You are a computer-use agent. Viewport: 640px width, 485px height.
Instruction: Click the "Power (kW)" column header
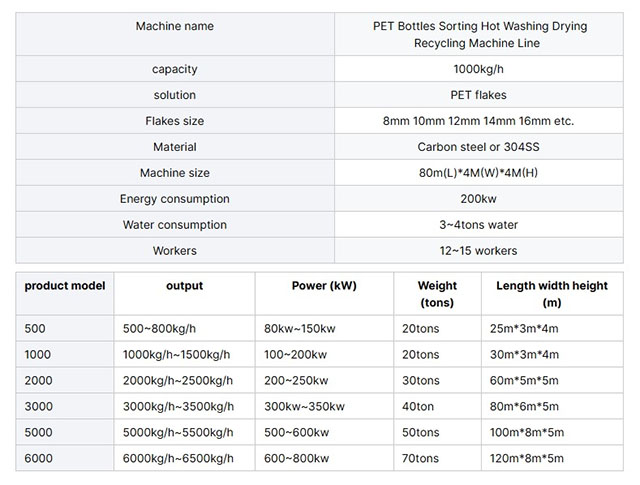tap(324, 286)
